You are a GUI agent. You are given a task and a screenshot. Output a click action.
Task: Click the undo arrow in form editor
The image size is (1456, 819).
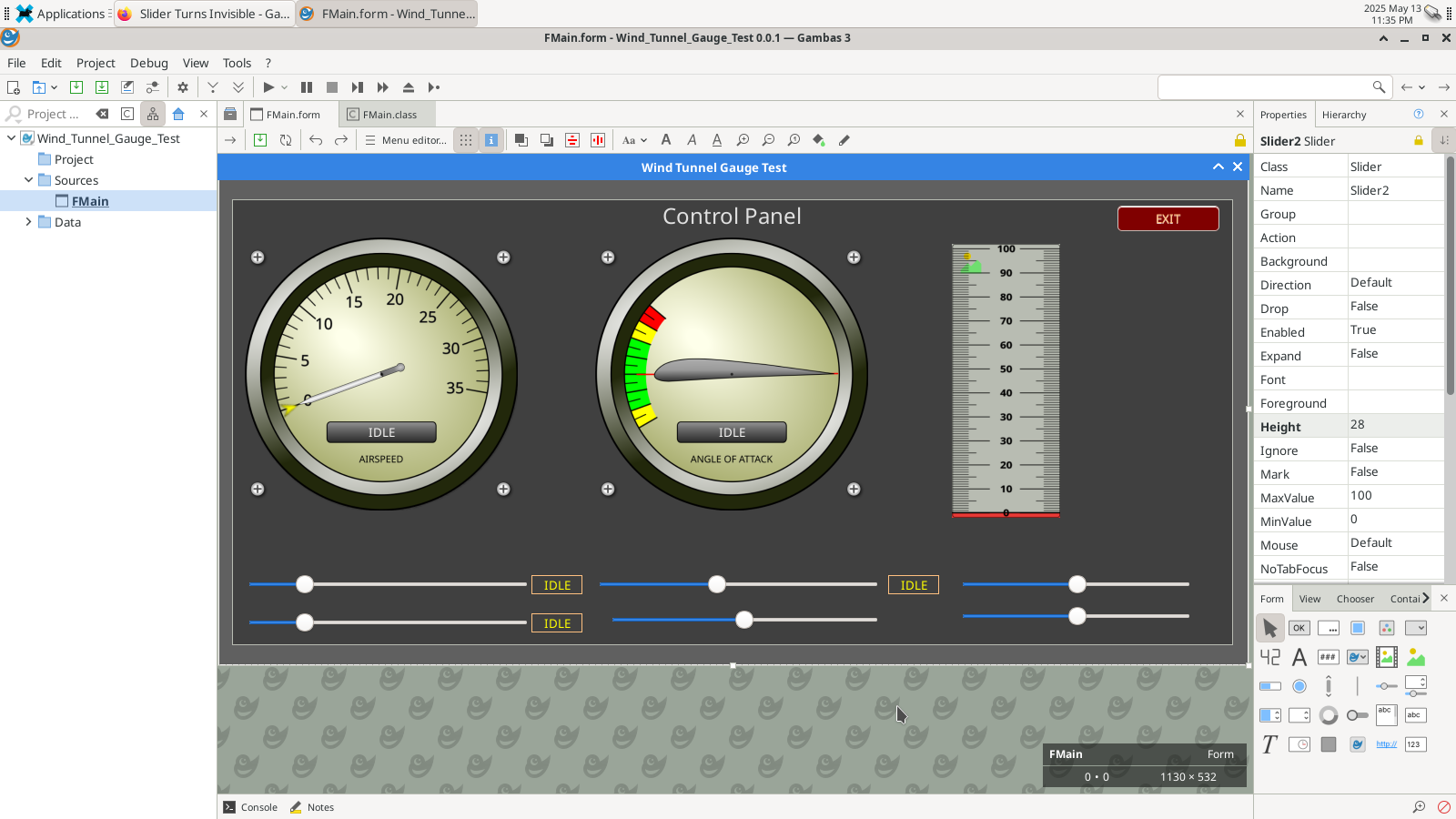pyautogui.click(x=316, y=140)
